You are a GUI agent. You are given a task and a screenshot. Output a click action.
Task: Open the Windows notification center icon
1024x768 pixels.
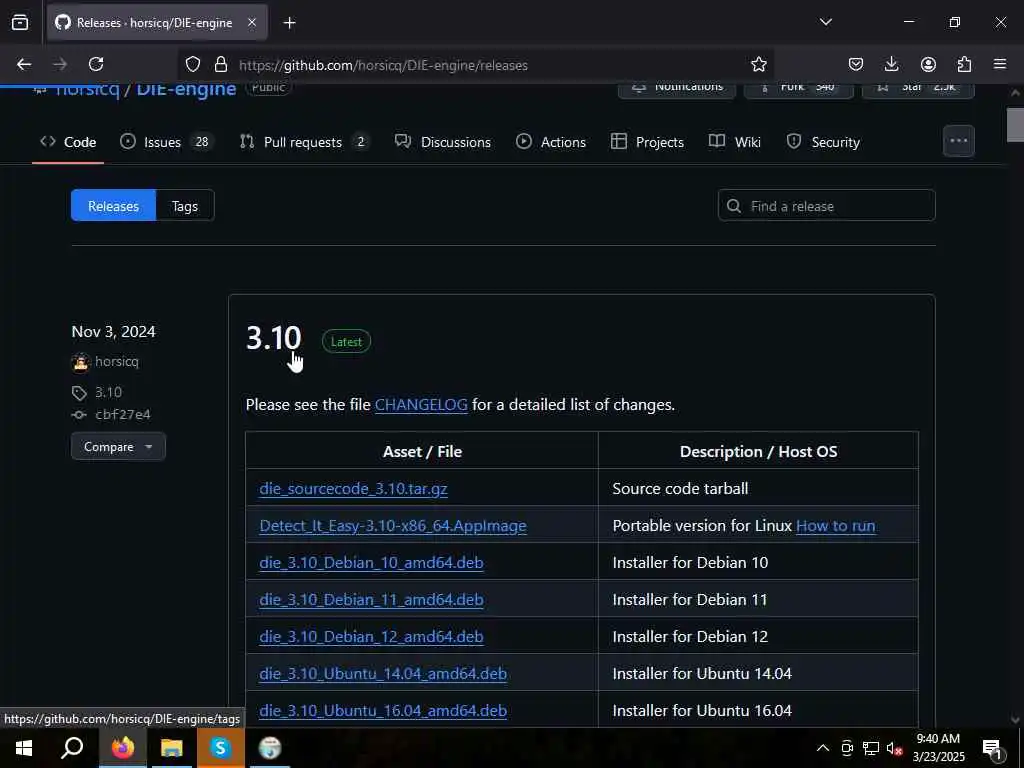coord(992,748)
